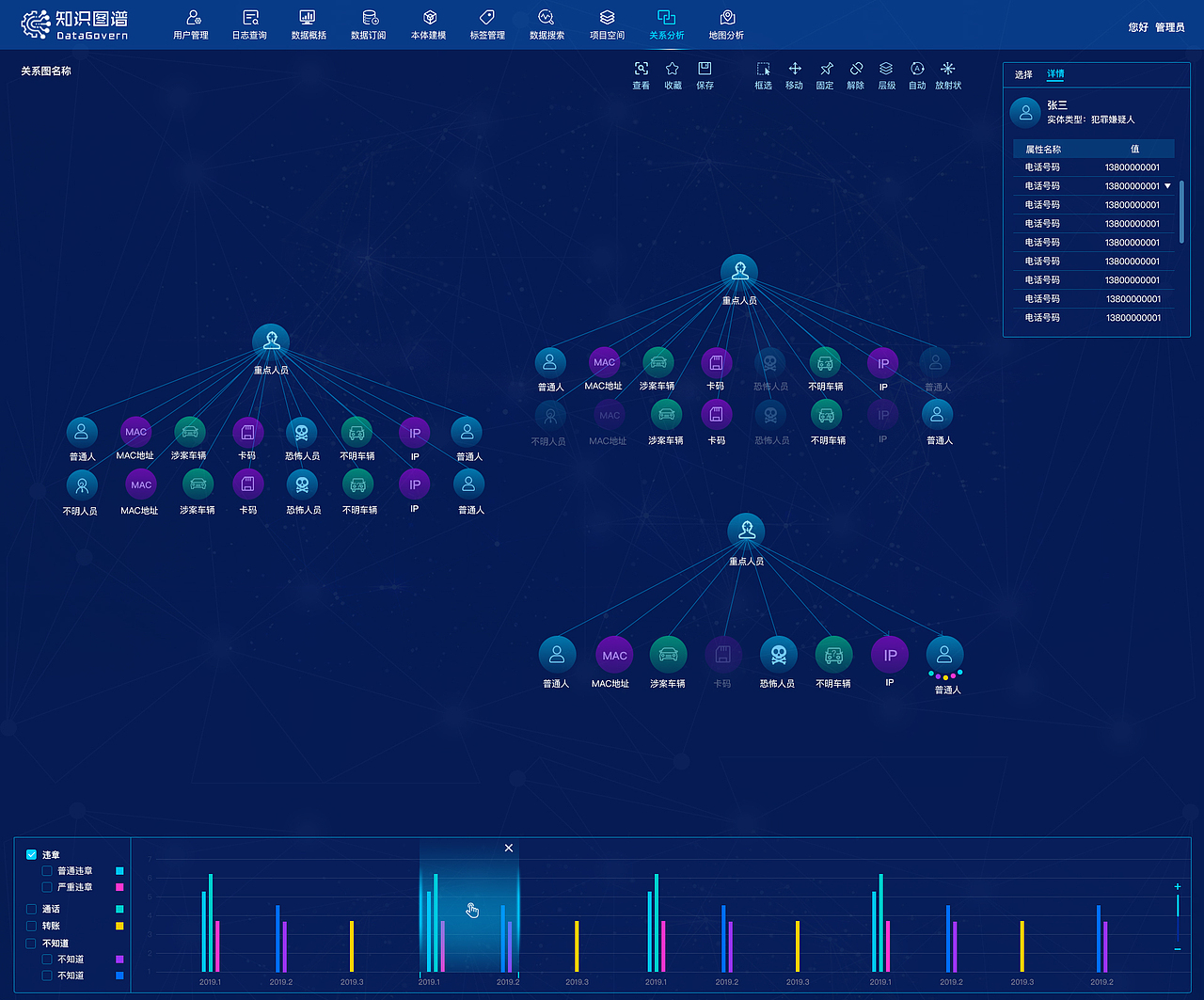
Task: Switch to the 选择 tab
Action: tap(1023, 74)
